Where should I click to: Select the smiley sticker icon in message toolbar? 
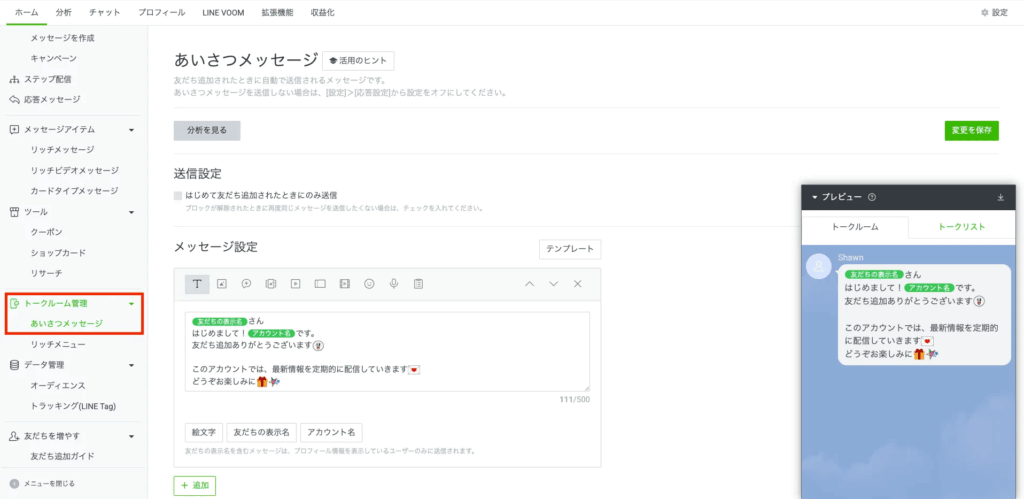click(370, 283)
